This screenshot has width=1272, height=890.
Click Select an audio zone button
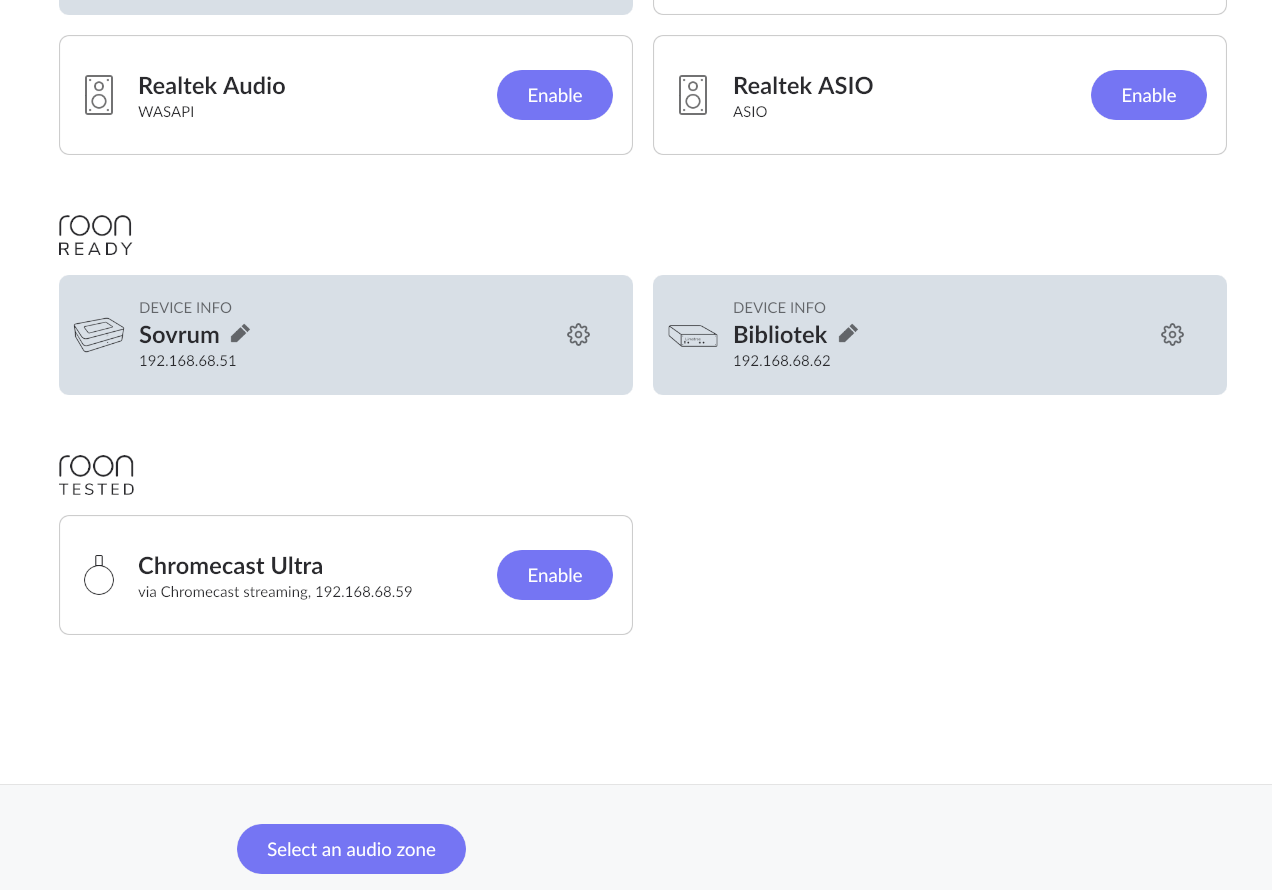(x=351, y=849)
